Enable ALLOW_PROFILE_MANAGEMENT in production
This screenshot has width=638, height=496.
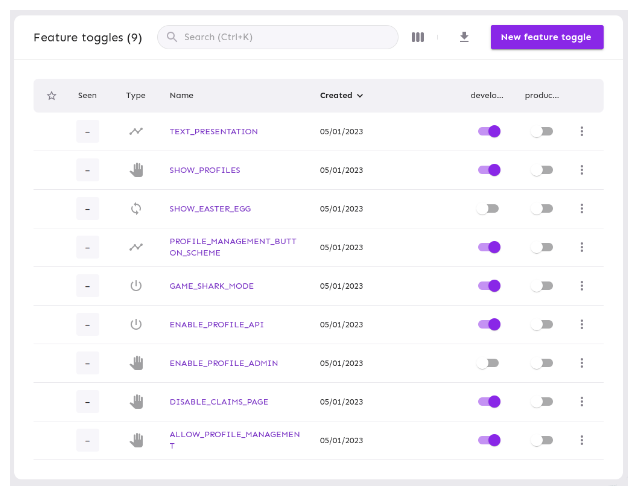point(542,440)
